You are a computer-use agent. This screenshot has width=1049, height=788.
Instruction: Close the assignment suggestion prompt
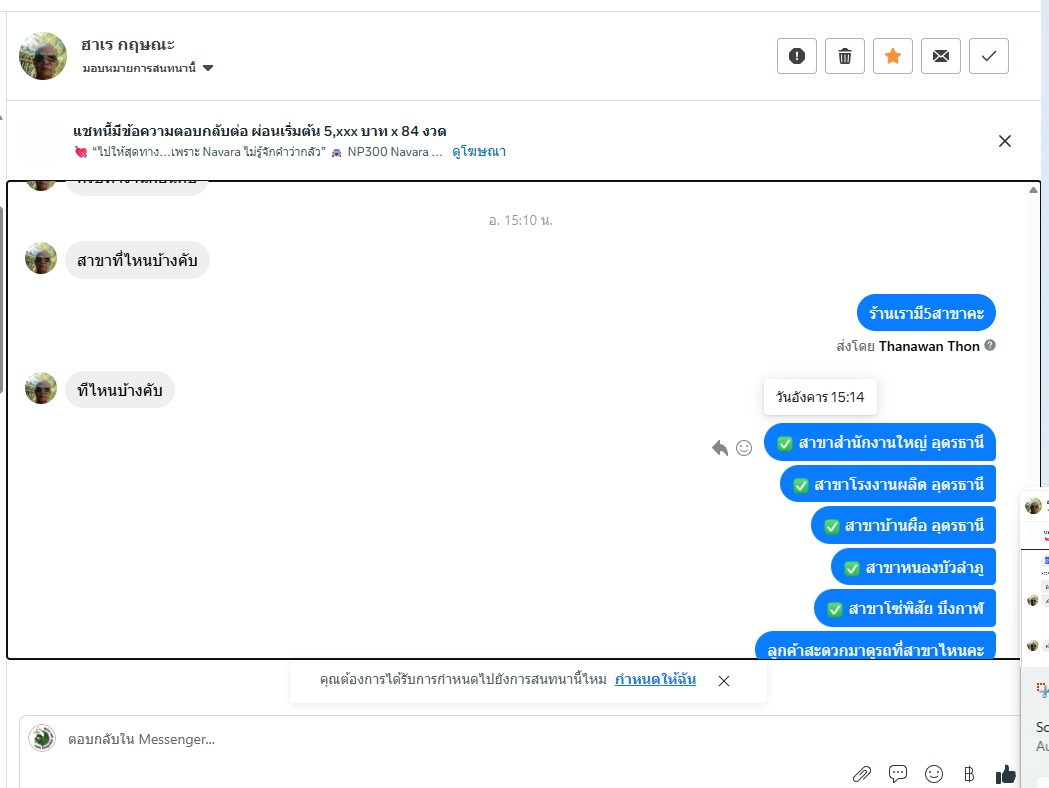[x=724, y=681]
